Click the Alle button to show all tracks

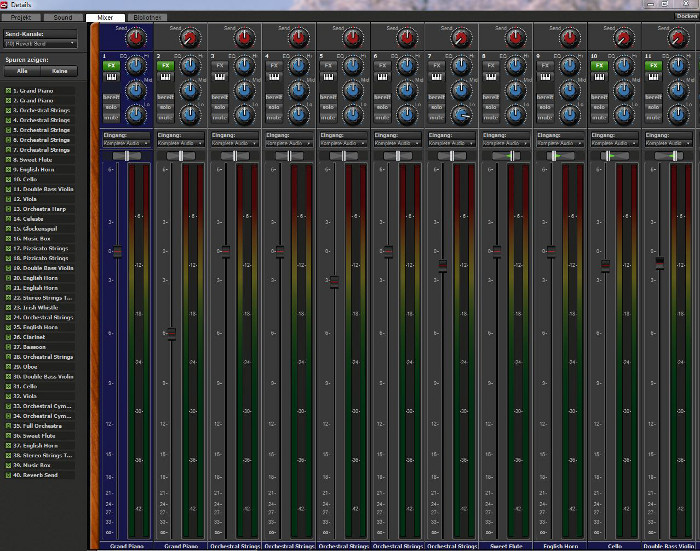[22, 71]
